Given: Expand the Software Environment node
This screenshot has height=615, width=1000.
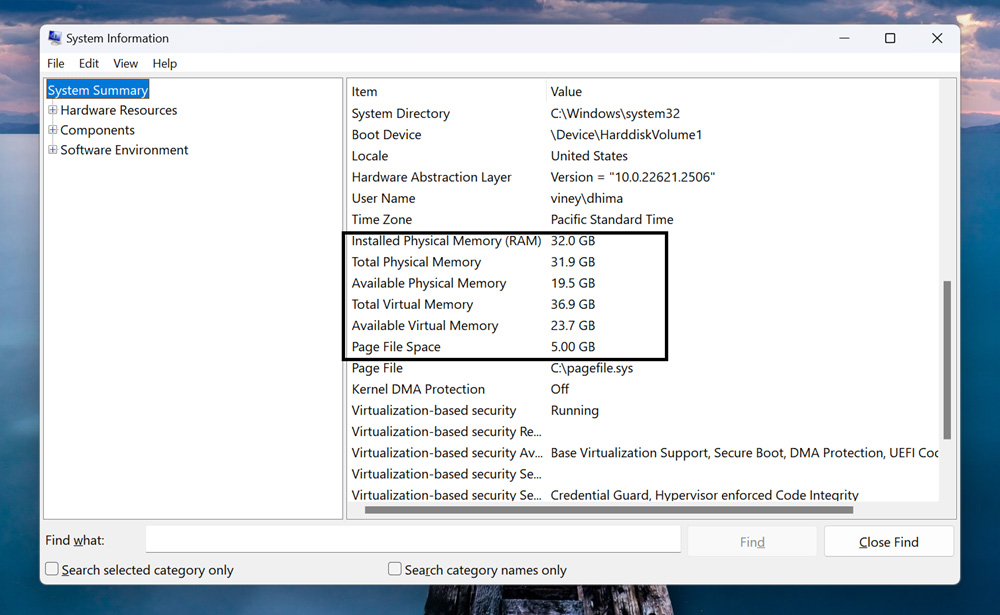Looking at the screenshot, I should (x=53, y=149).
